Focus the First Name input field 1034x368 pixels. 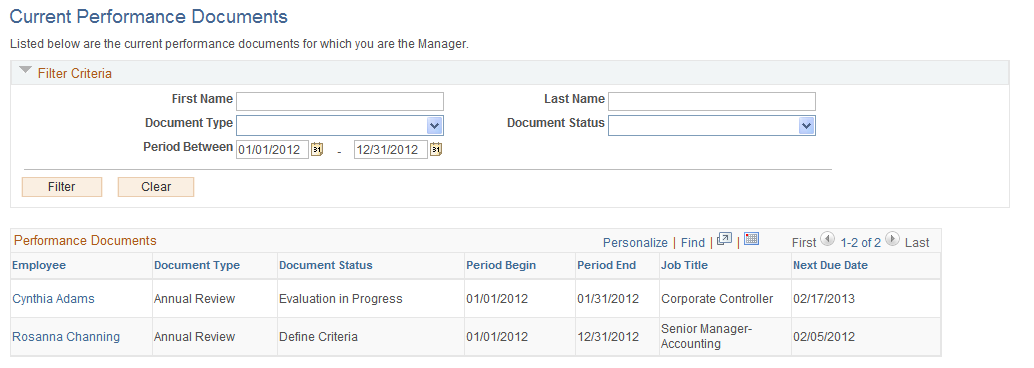tap(340, 101)
